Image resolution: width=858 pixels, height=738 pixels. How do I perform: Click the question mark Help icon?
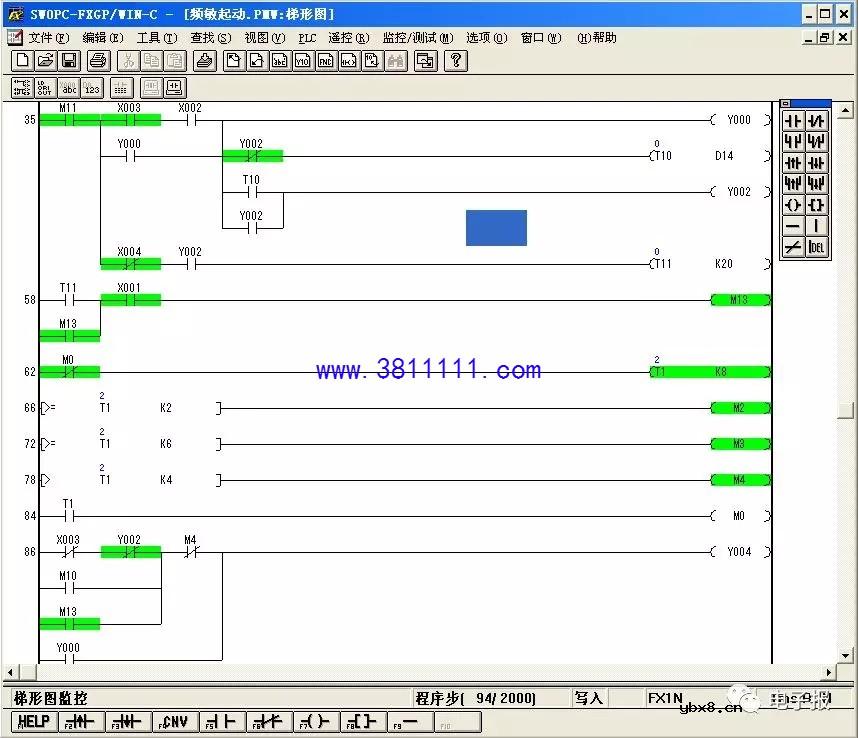[455, 61]
